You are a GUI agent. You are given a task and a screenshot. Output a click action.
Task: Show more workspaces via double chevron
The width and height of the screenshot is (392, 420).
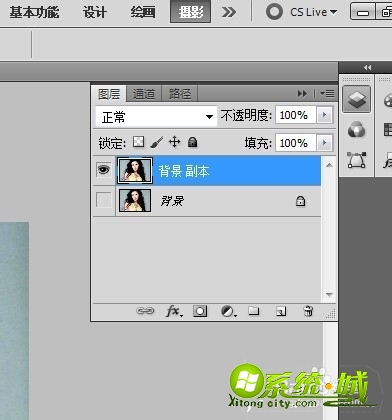tap(229, 12)
